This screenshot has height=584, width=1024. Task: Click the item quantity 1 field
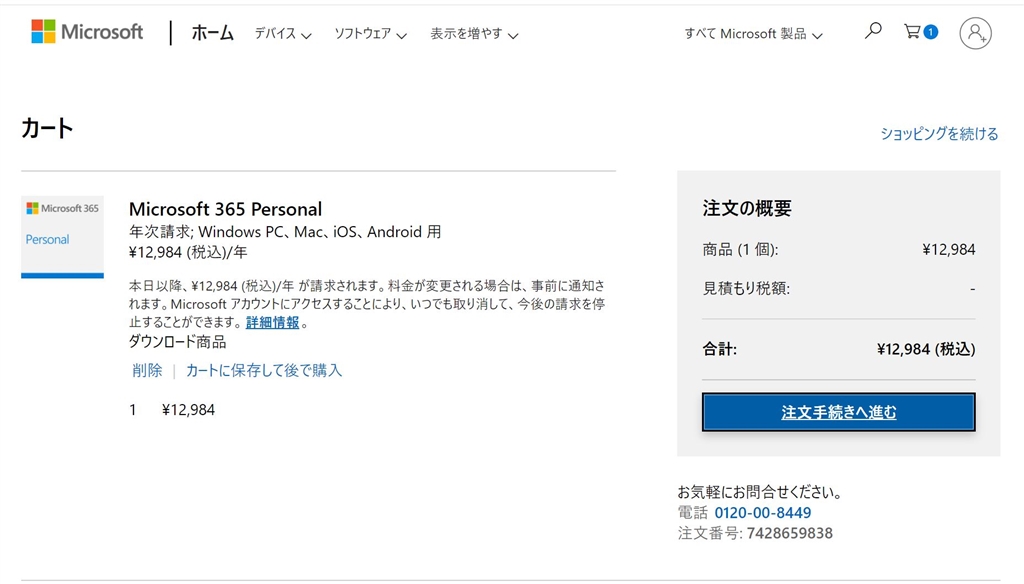133,410
